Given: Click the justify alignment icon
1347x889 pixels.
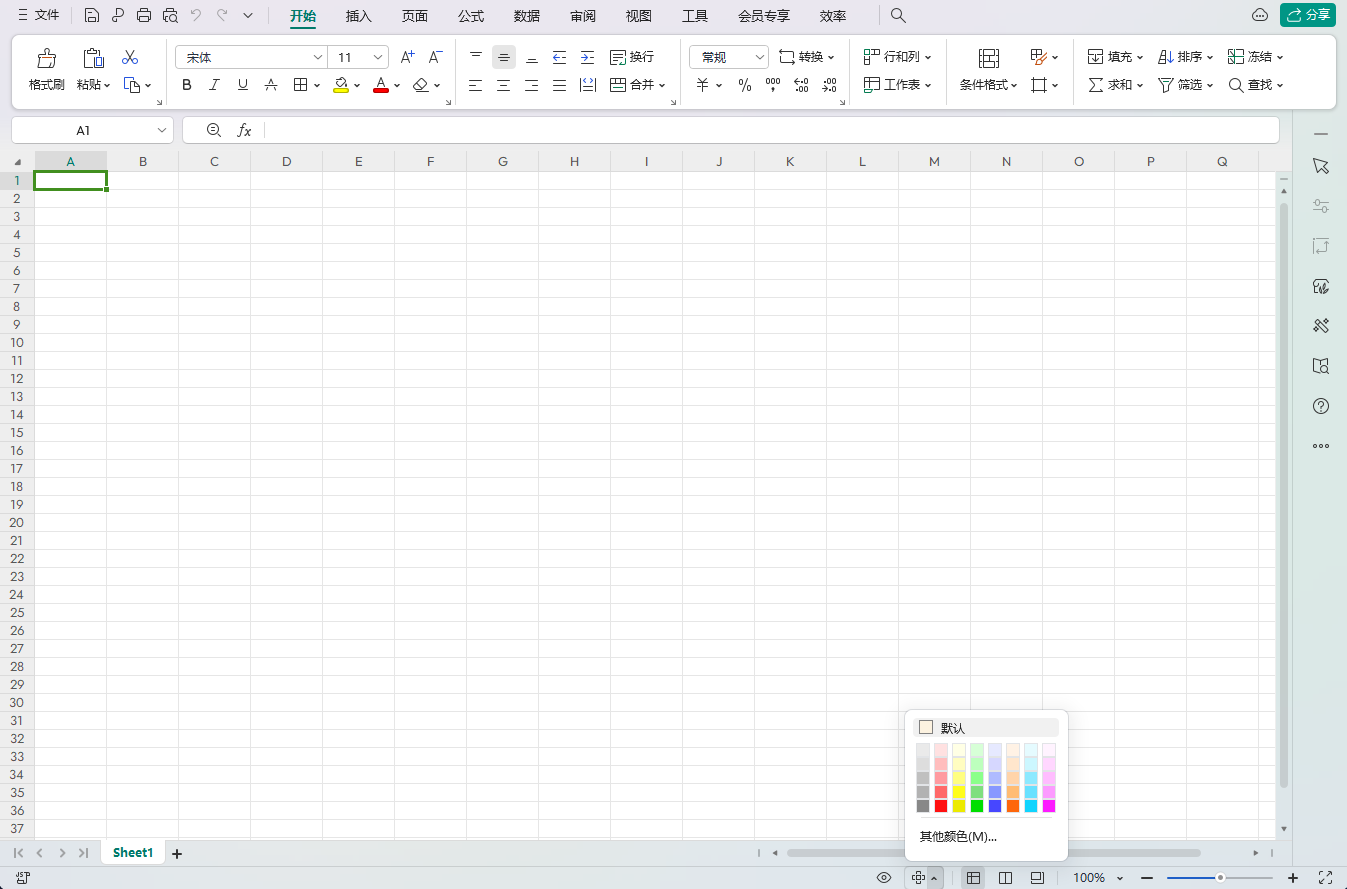Looking at the screenshot, I should pos(560,85).
